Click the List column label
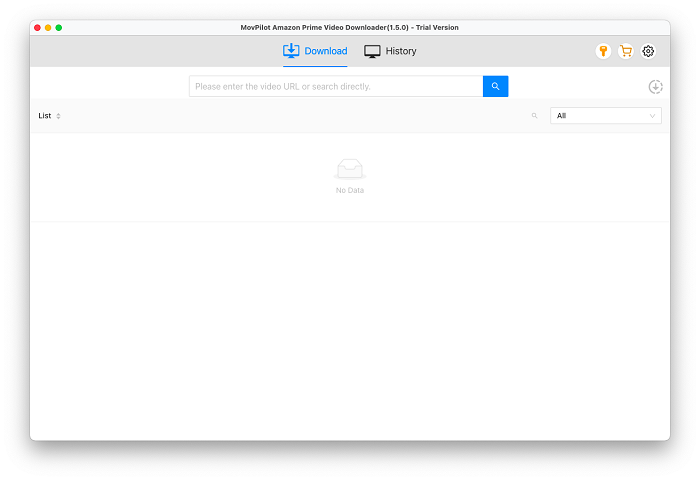The width and height of the screenshot is (700, 480). click(44, 116)
